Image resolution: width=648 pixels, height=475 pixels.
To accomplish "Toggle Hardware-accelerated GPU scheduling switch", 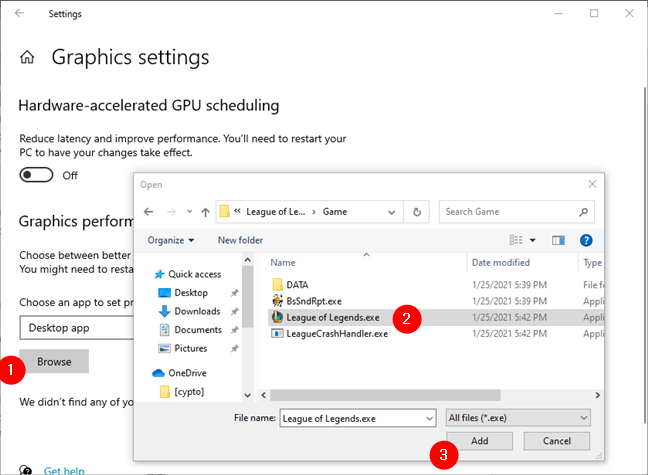I will 36,175.
